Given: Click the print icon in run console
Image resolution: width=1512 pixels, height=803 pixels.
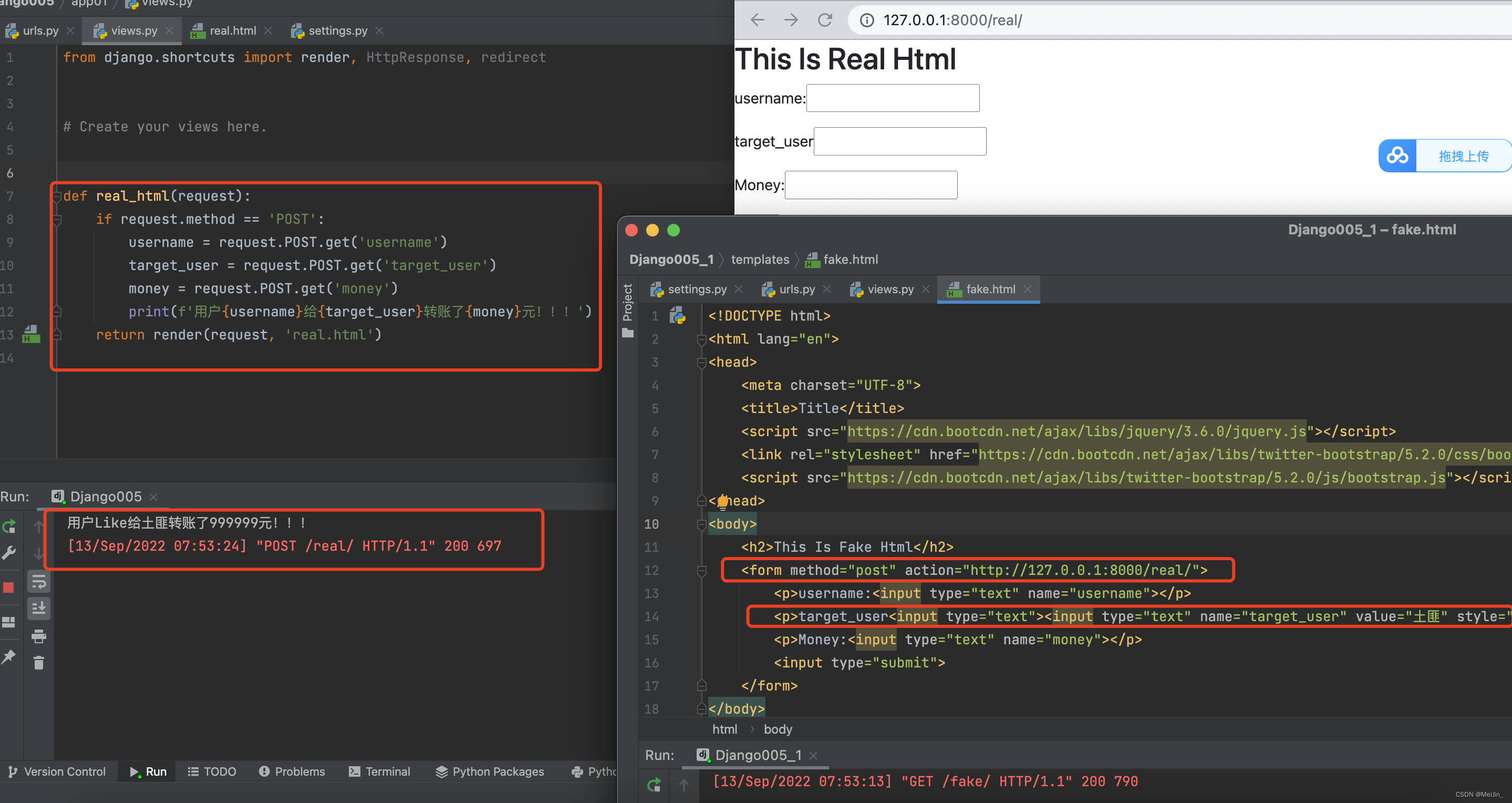Looking at the screenshot, I should pos(39,636).
